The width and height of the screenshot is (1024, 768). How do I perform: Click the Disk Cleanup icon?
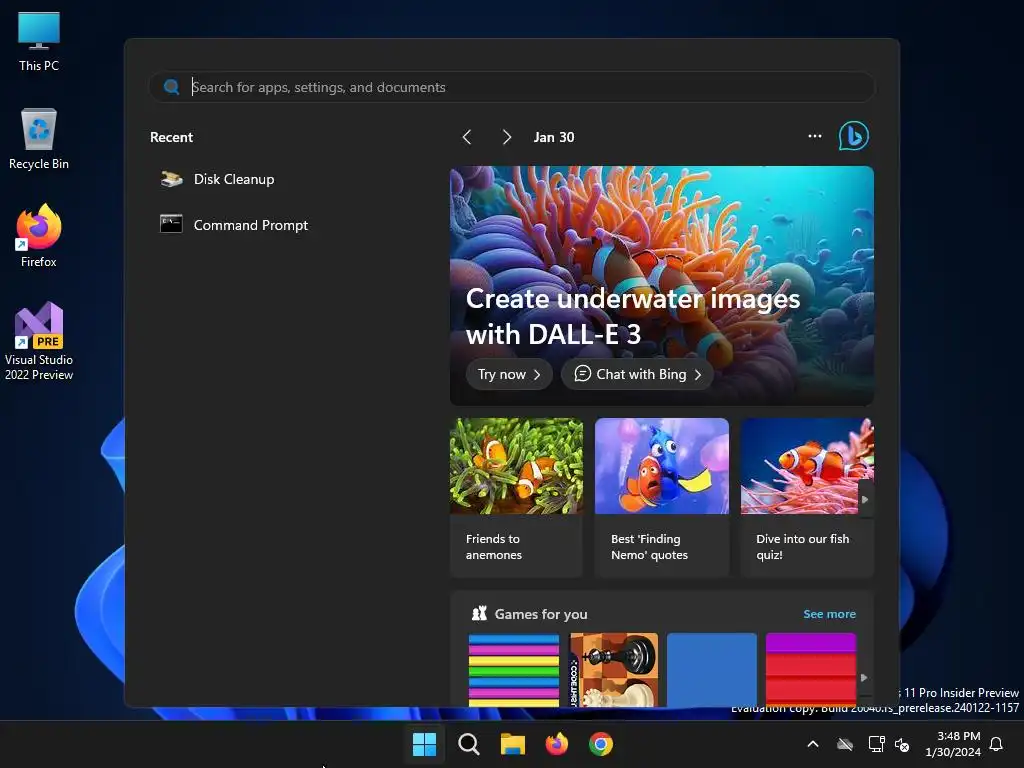click(x=172, y=179)
